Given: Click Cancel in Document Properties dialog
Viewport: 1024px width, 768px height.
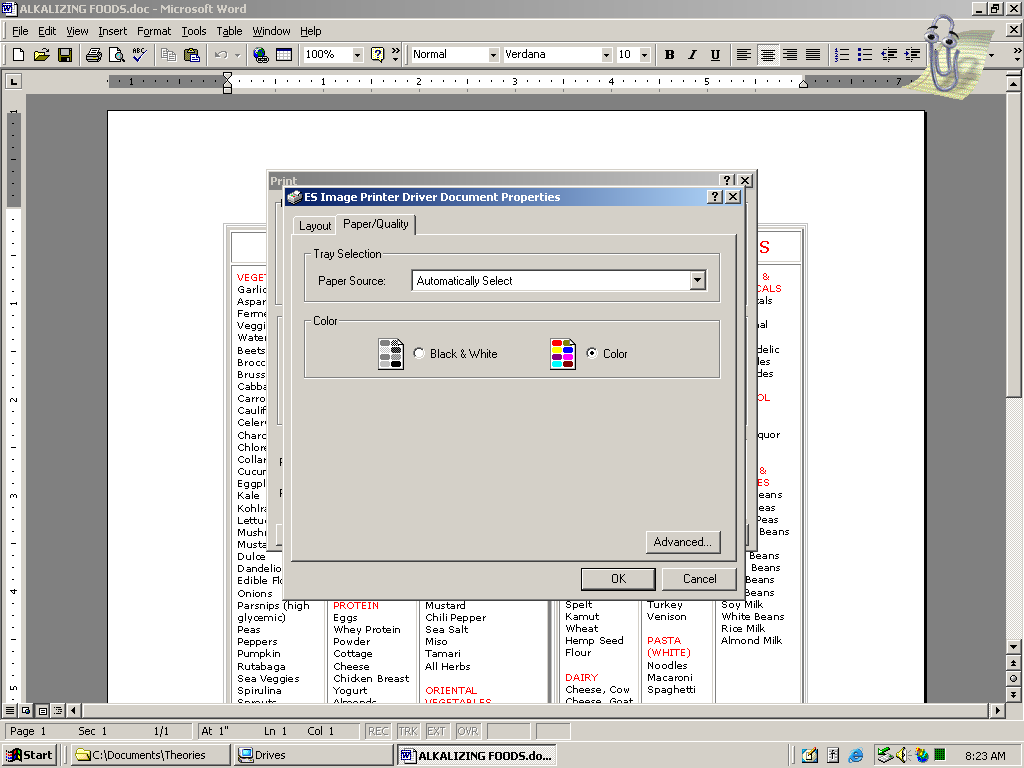Looking at the screenshot, I should (x=699, y=579).
